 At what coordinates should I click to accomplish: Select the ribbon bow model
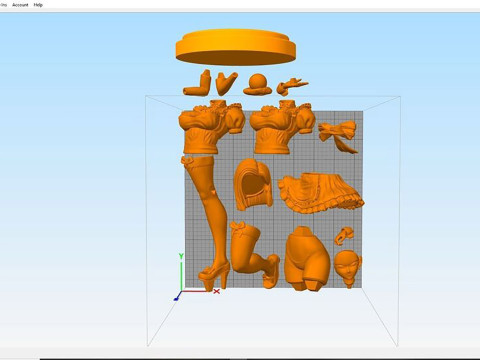coord(338,136)
